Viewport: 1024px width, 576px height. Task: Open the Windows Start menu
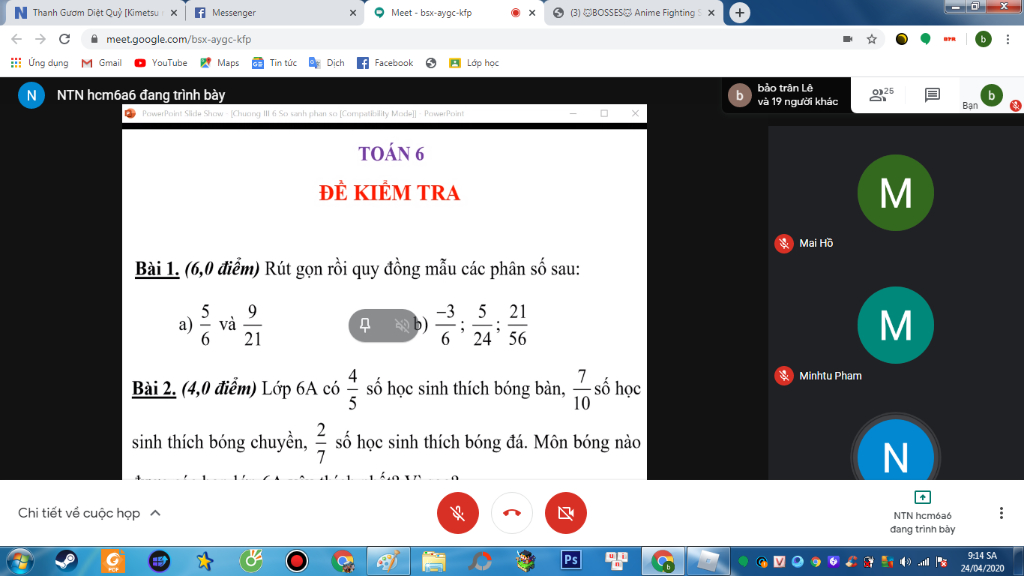pos(19,561)
